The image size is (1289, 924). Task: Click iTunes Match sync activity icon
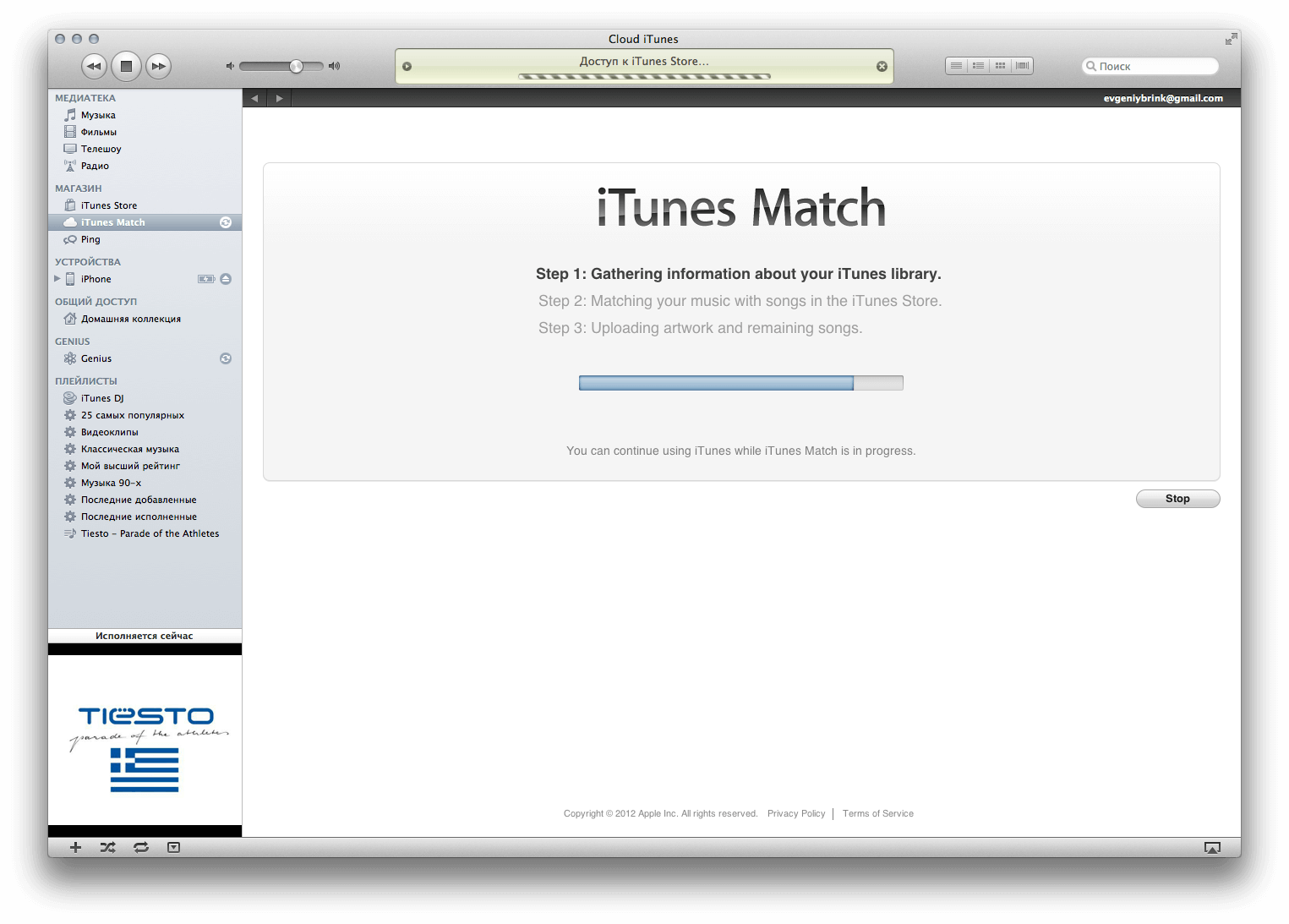(x=226, y=222)
